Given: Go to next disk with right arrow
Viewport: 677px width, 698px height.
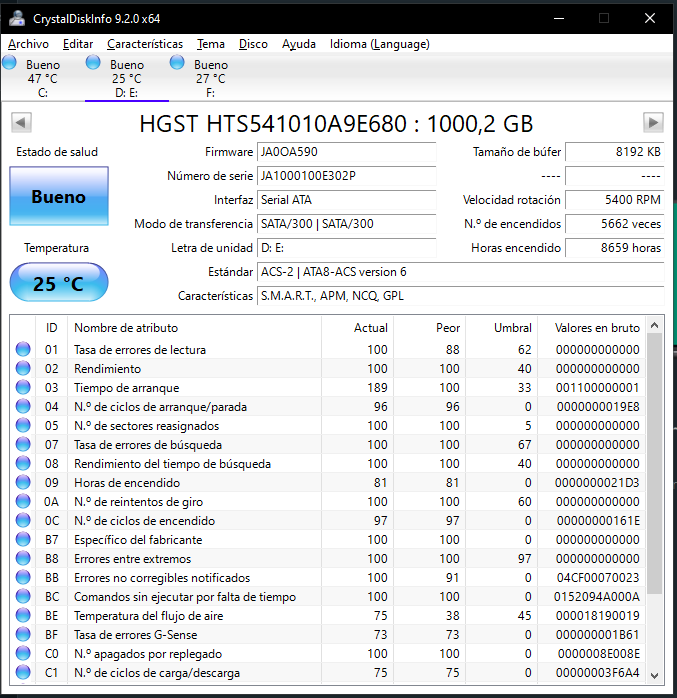Looking at the screenshot, I should (x=653, y=122).
